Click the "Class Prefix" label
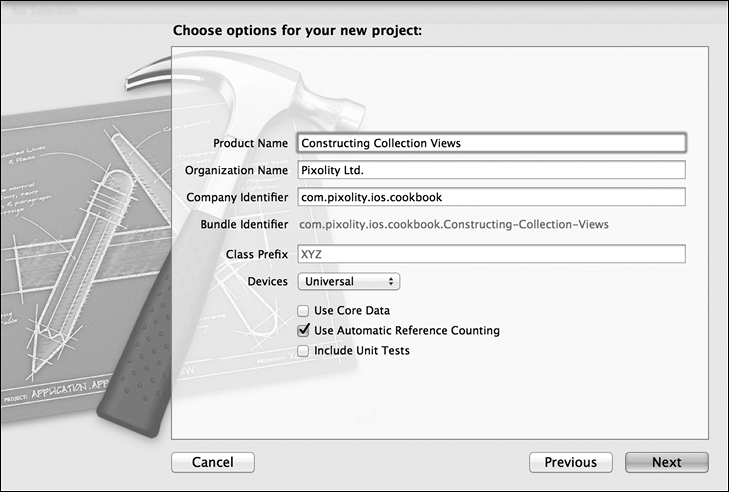This screenshot has height=493, width=730. 257,255
